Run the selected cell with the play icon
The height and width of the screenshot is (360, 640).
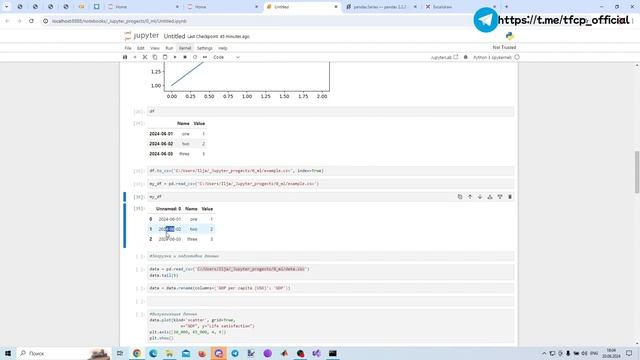pyautogui.click(x=175, y=58)
